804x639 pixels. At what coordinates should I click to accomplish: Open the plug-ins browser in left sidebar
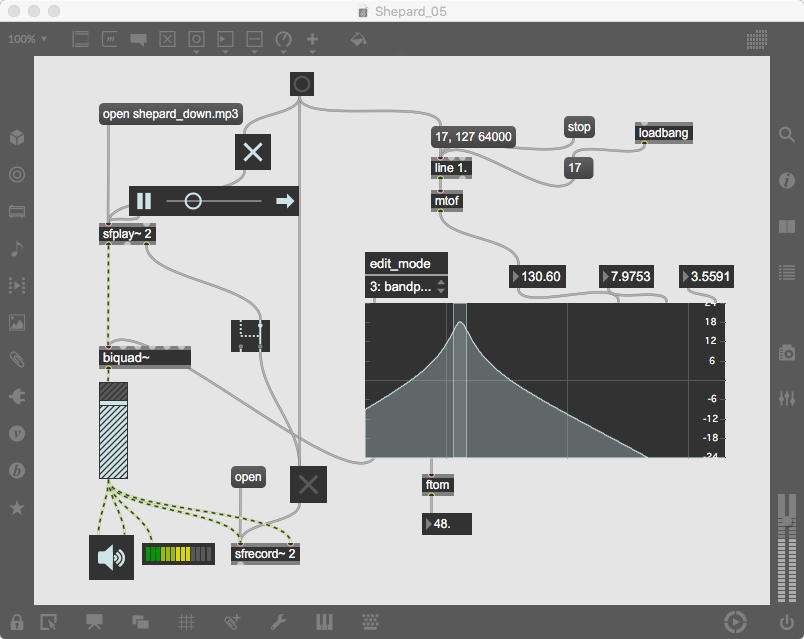(x=17, y=396)
